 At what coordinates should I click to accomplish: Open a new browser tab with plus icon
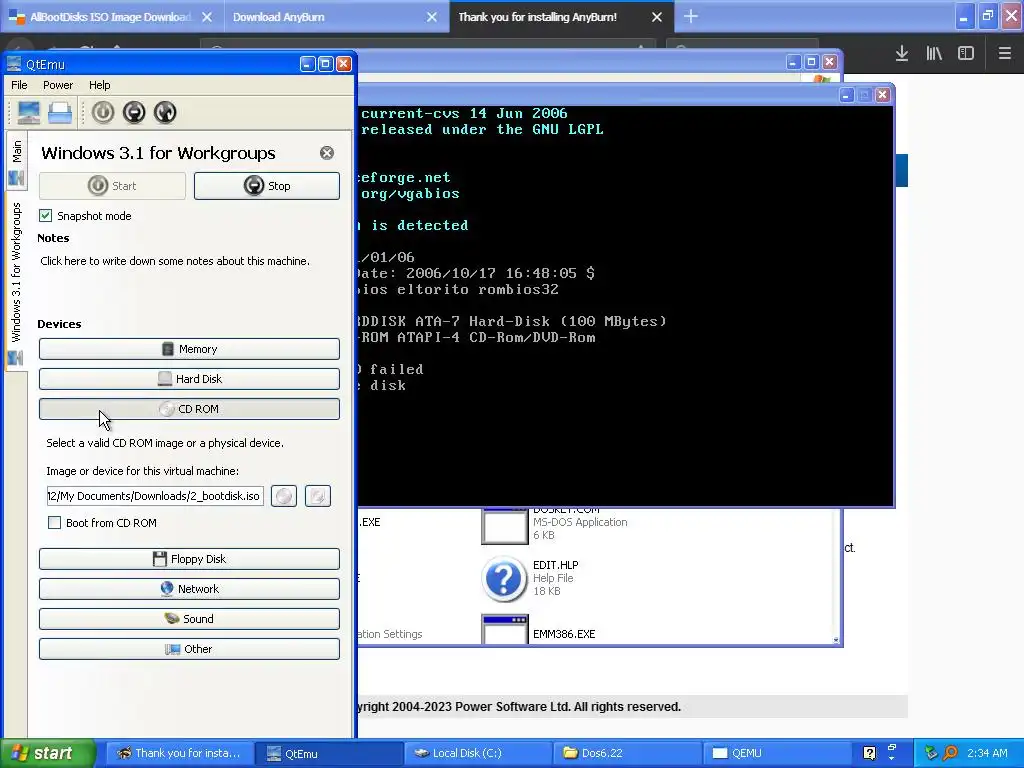pos(691,16)
